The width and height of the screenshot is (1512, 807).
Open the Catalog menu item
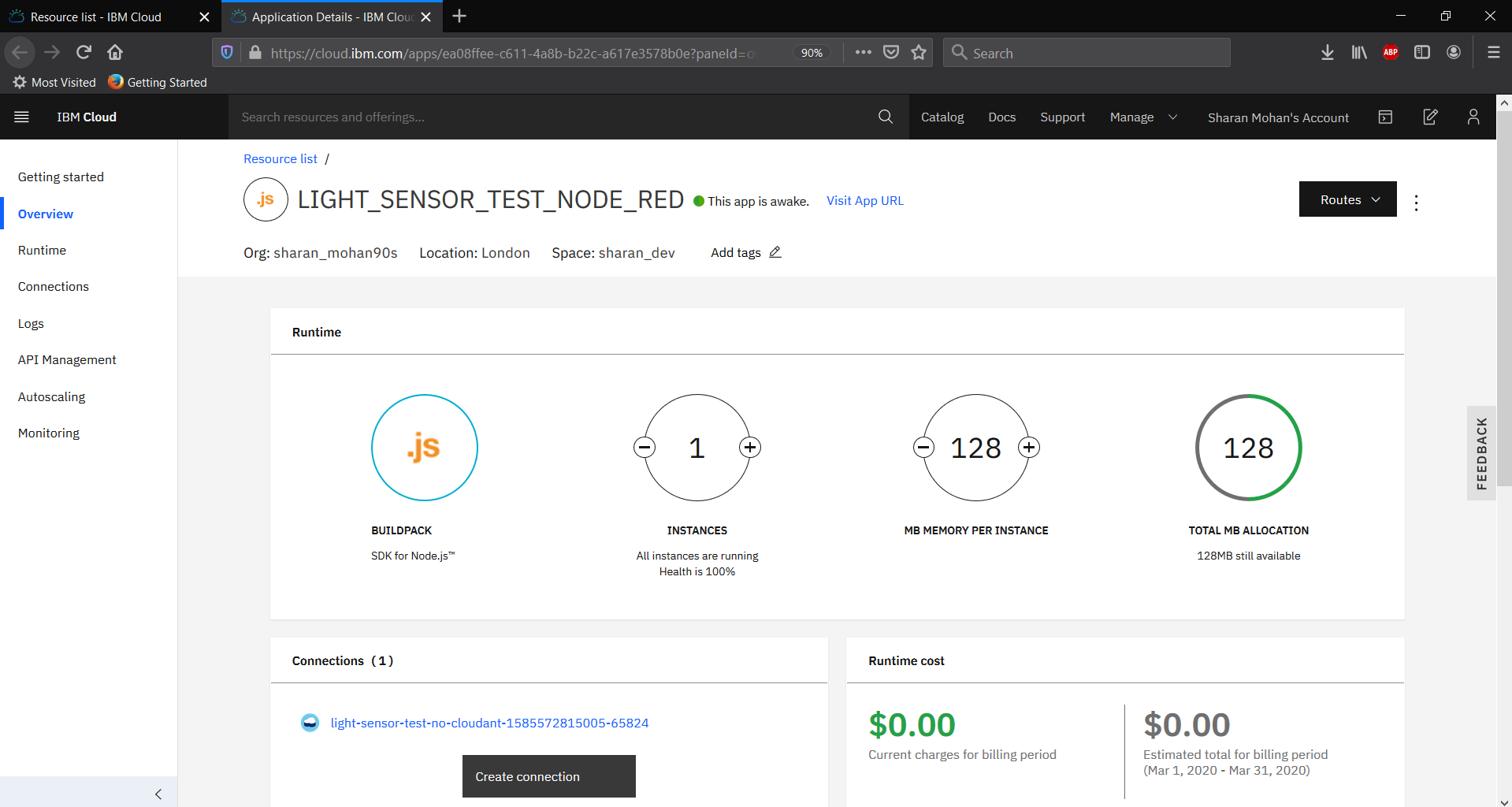click(942, 117)
